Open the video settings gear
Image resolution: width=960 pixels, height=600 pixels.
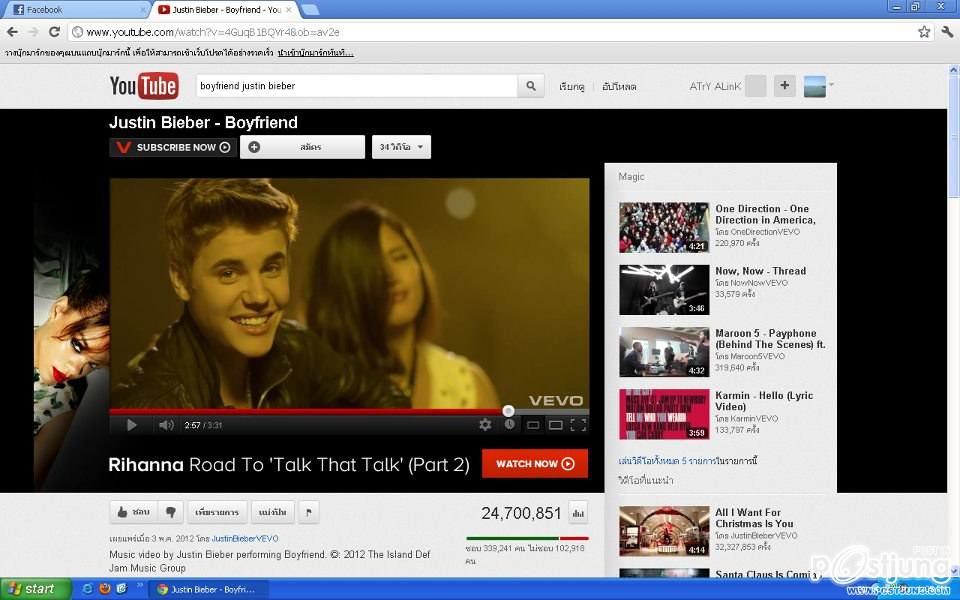(485, 424)
